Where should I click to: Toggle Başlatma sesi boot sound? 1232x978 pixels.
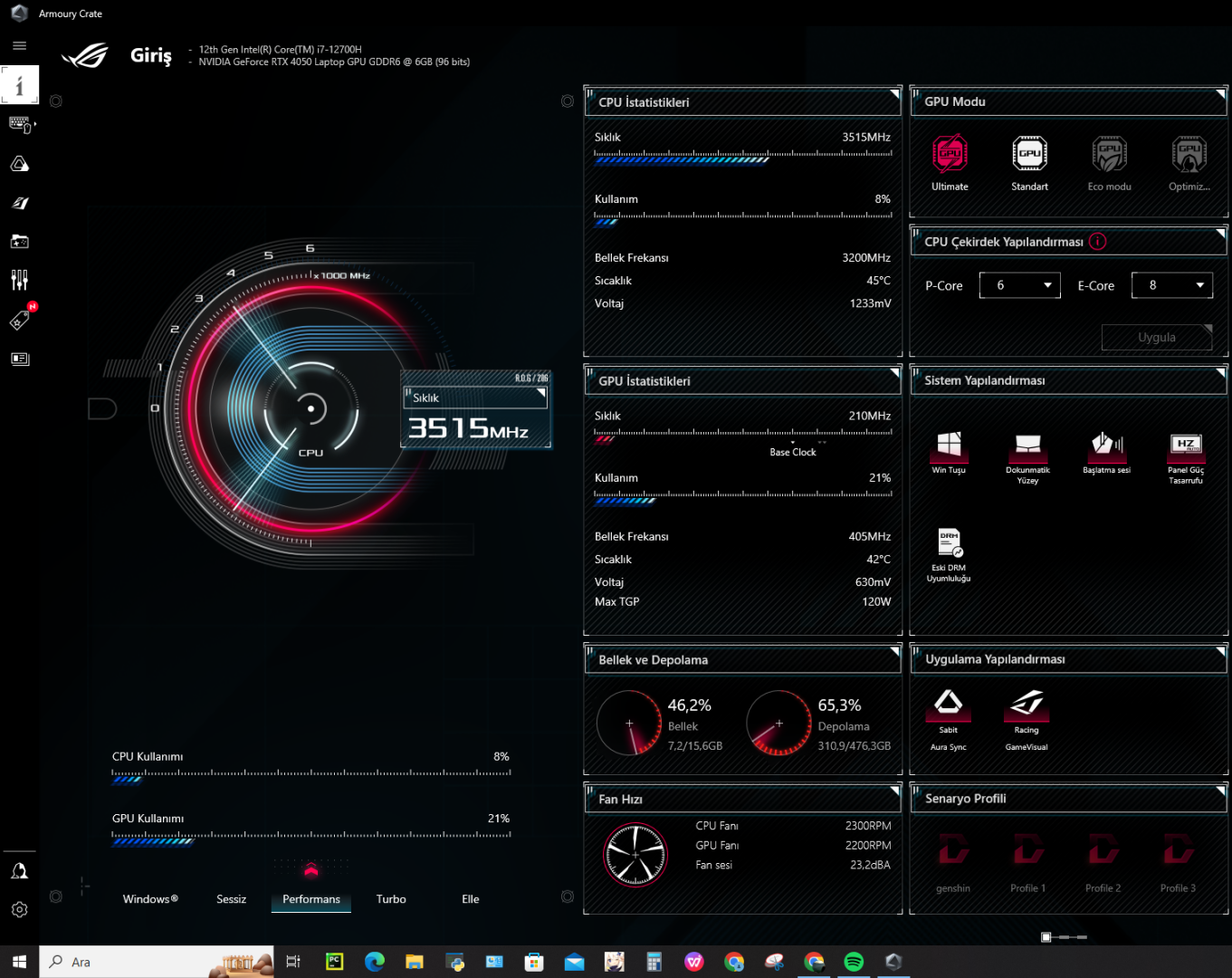coord(1106,445)
